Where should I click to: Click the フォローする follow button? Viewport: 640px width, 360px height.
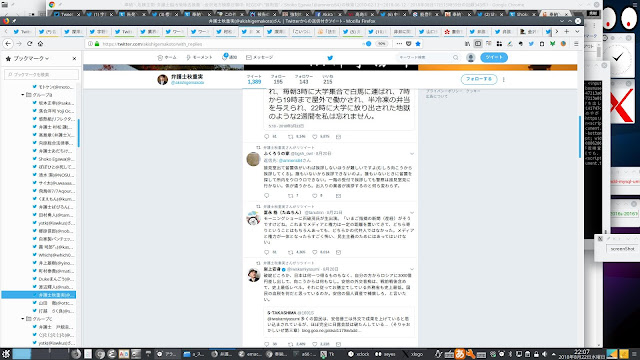click(x=479, y=79)
